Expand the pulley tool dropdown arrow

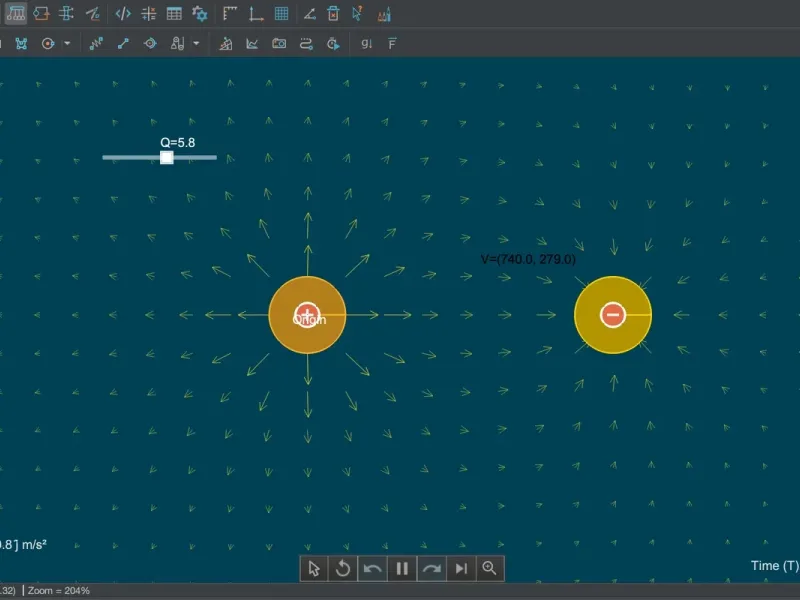tap(196, 43)
